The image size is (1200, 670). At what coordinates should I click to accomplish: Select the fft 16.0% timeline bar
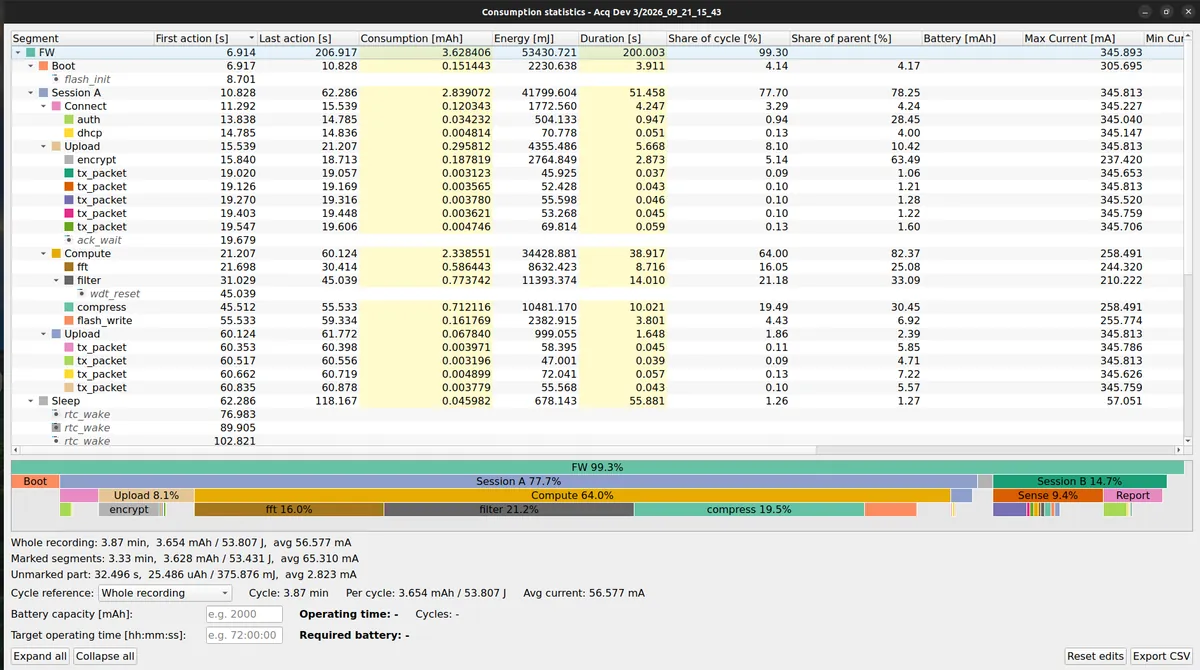pos(289,509)
